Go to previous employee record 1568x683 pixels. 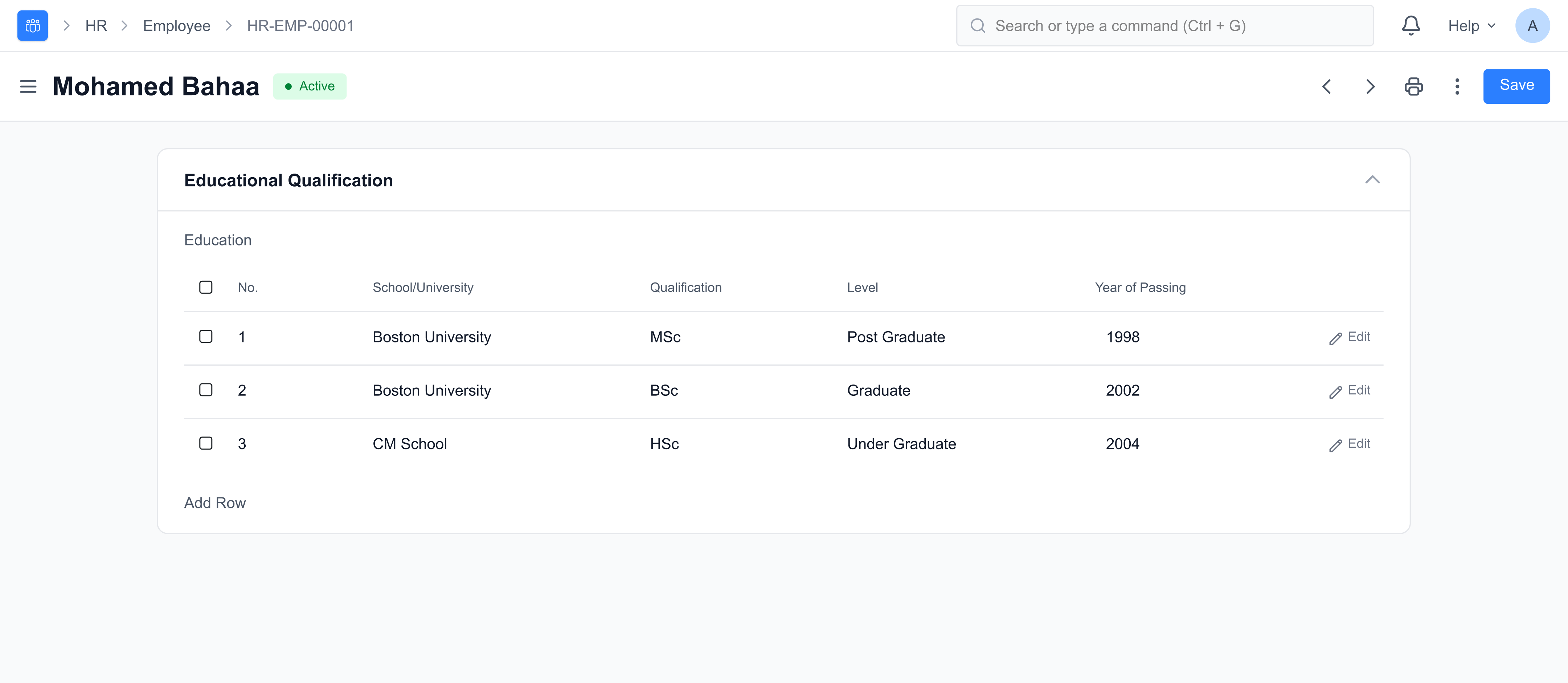[x=1326, y=86]
